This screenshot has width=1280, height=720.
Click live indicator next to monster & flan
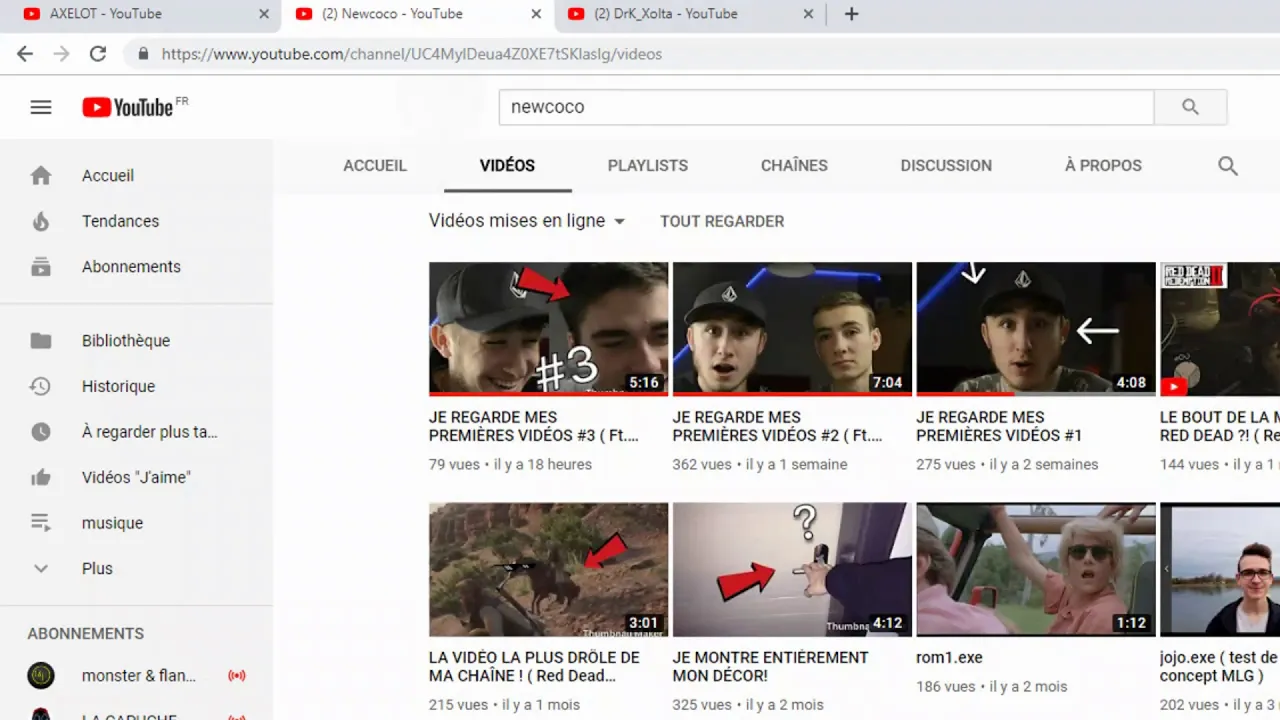237,676
